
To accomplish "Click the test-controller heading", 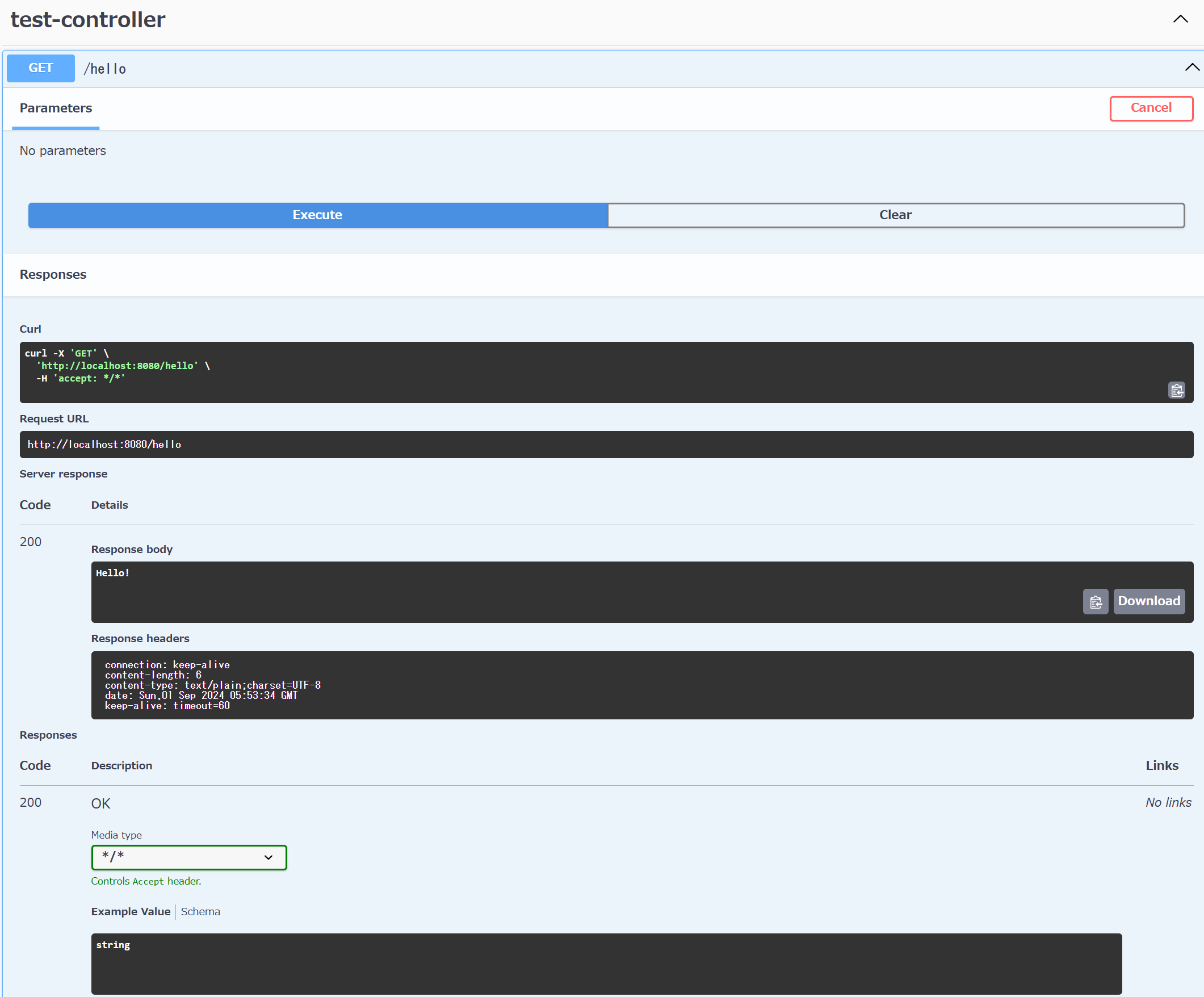I will [x=87, y=19].
